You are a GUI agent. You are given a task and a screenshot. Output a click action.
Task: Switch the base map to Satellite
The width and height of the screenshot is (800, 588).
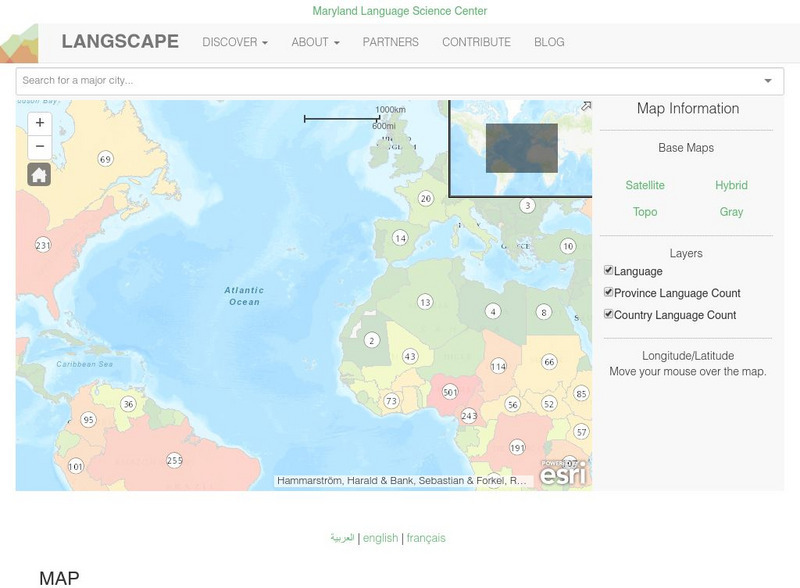[x=647, y=185]
